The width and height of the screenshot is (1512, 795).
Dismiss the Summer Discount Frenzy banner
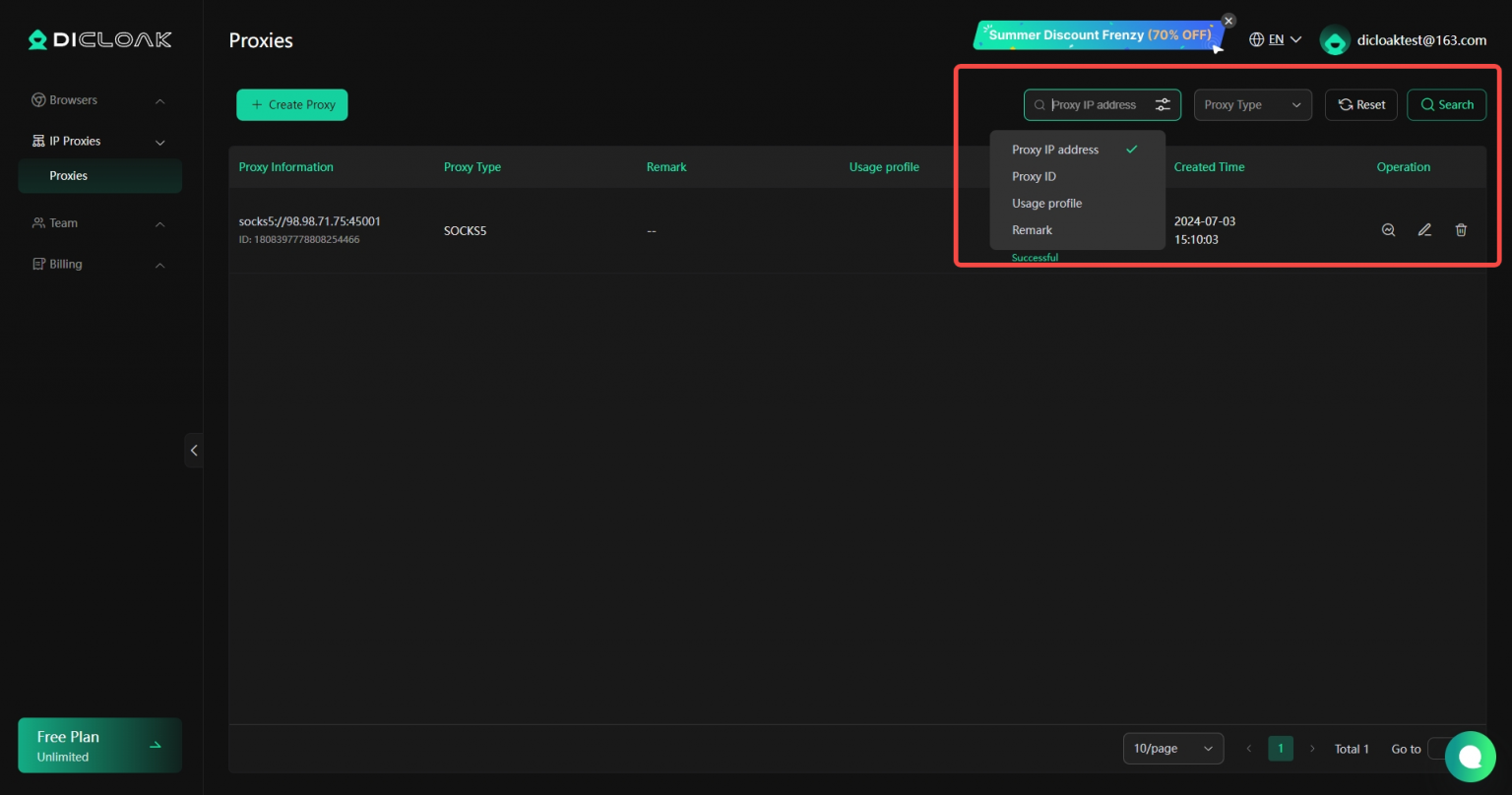point(1228,20)
